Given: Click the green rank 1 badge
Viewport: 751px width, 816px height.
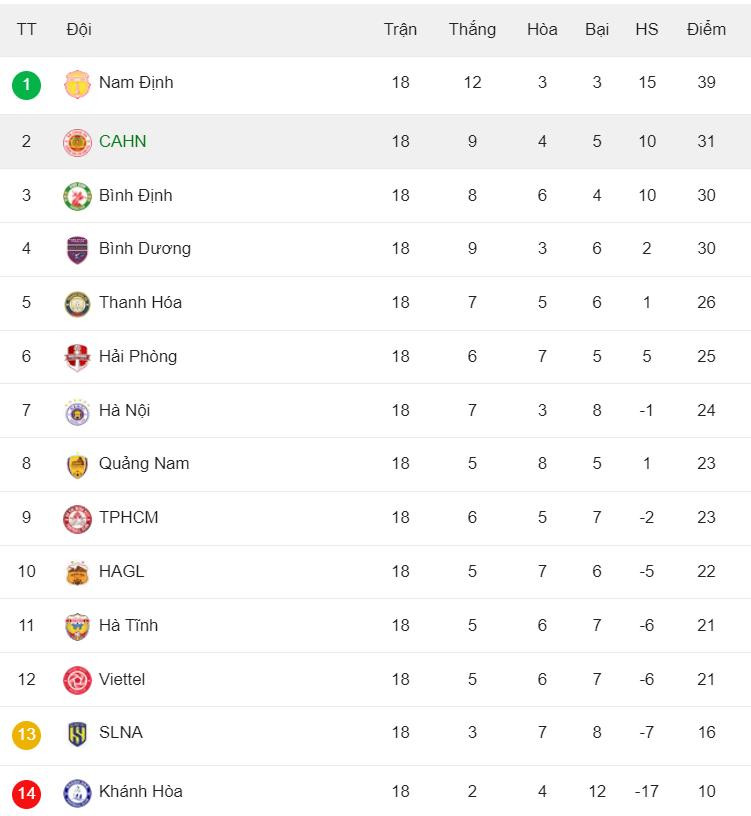Looking at the screenshot, I should point(27,84).
